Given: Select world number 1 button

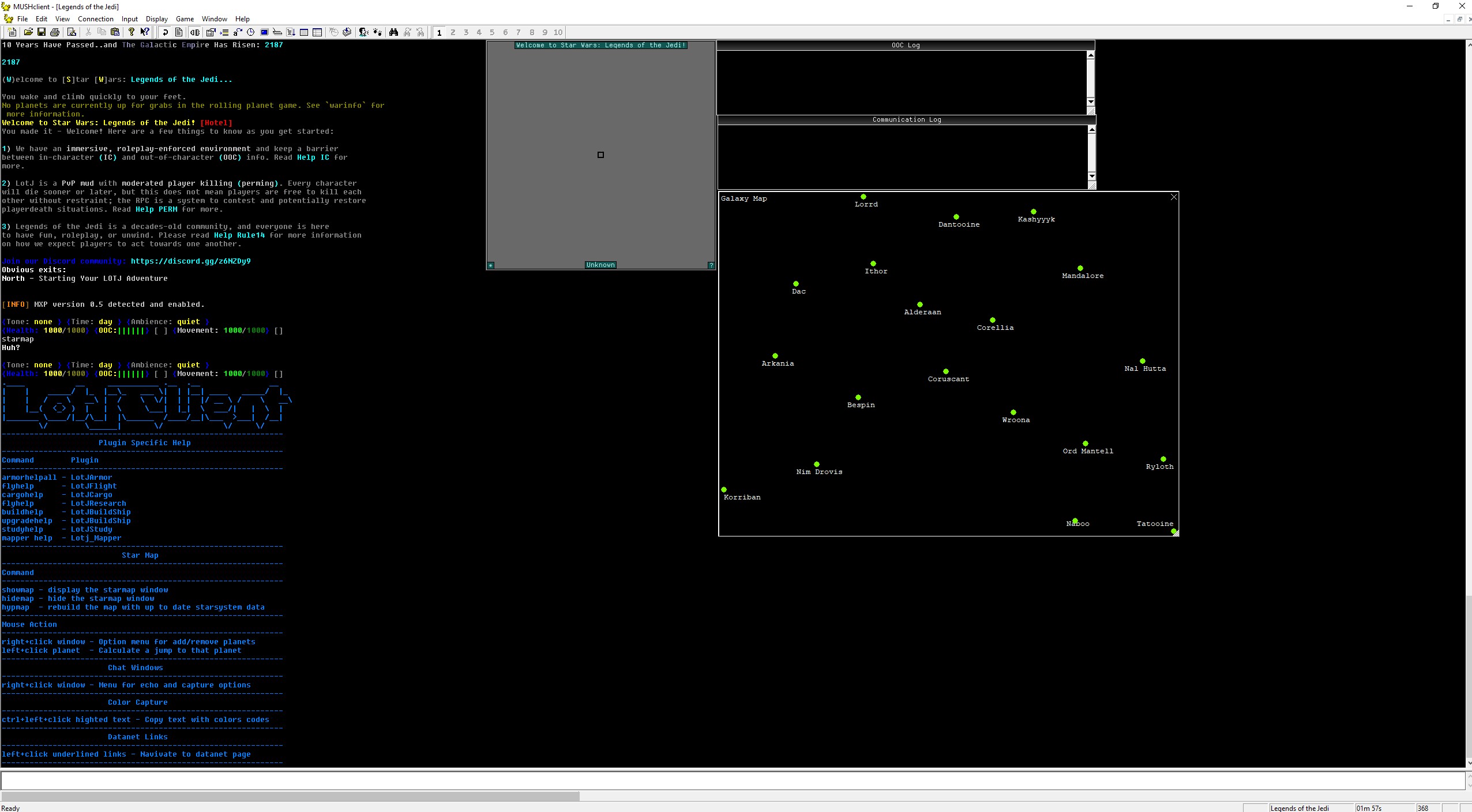Looking at the screenshot, I should [x=440, y=32].
